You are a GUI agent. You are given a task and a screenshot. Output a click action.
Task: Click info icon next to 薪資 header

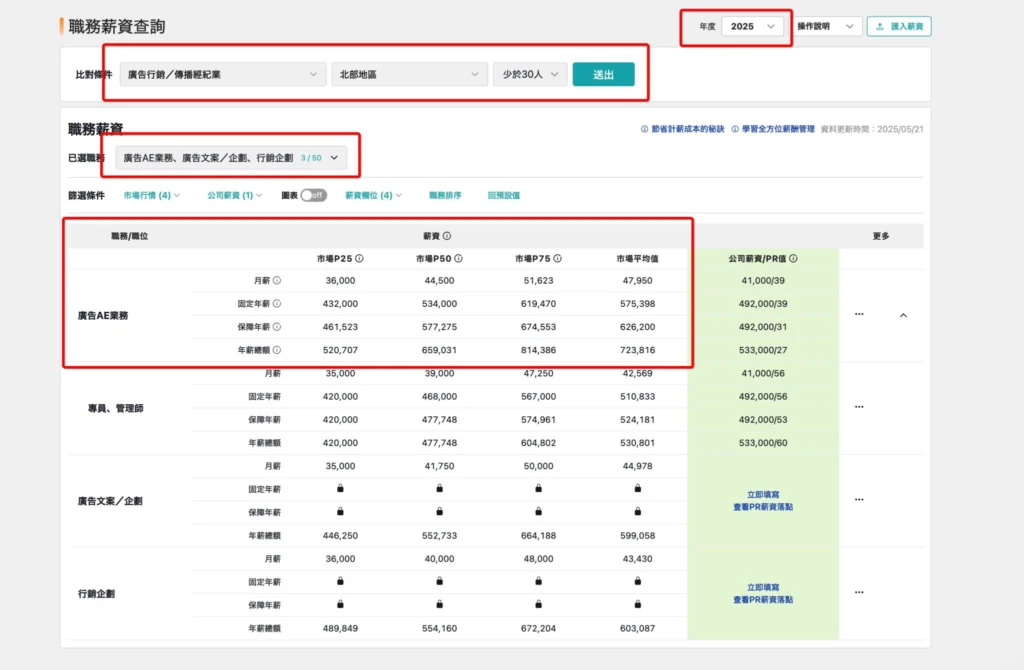coord(447,236)
